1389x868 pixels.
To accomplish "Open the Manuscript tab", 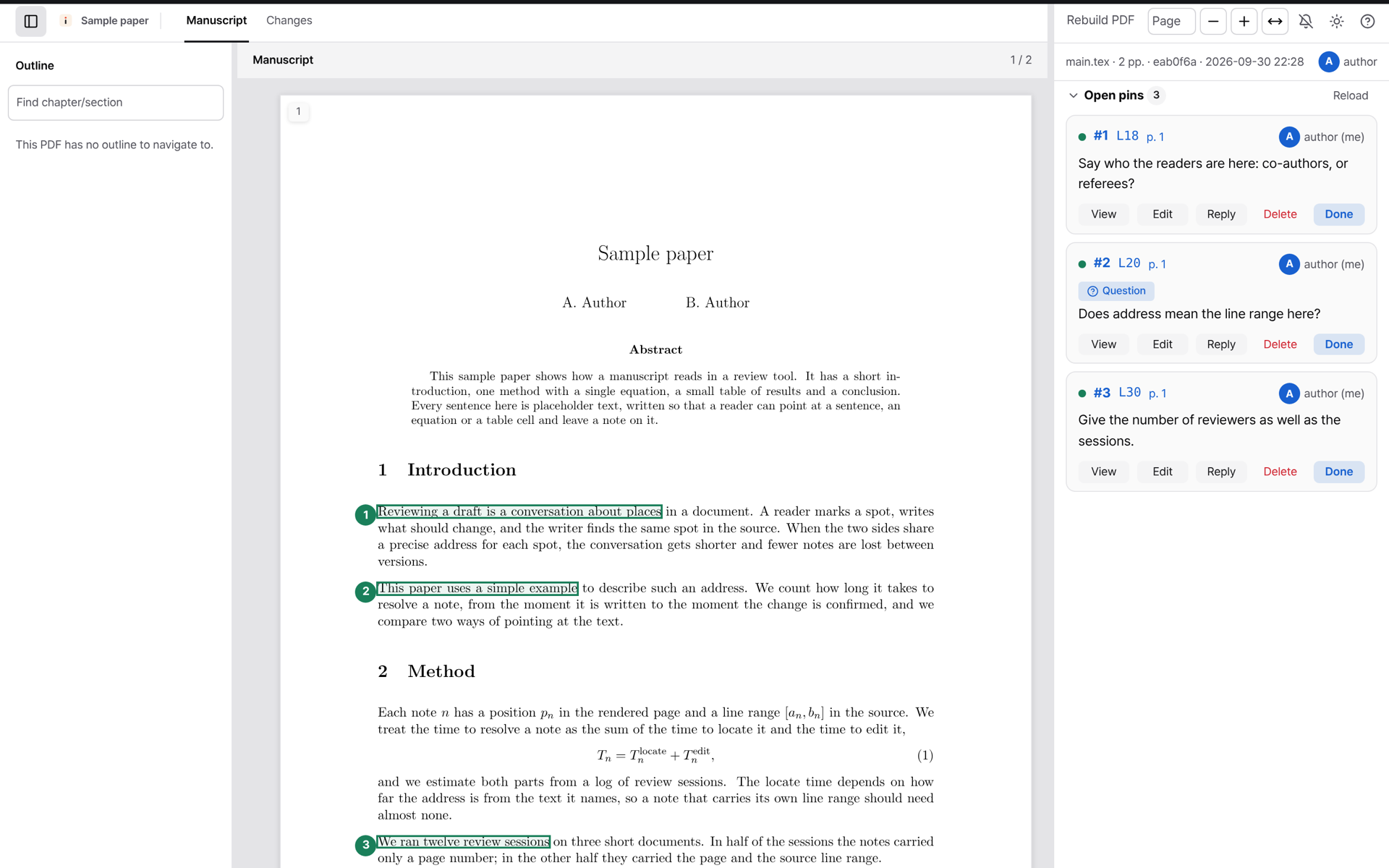I will (x=216, y=21).
